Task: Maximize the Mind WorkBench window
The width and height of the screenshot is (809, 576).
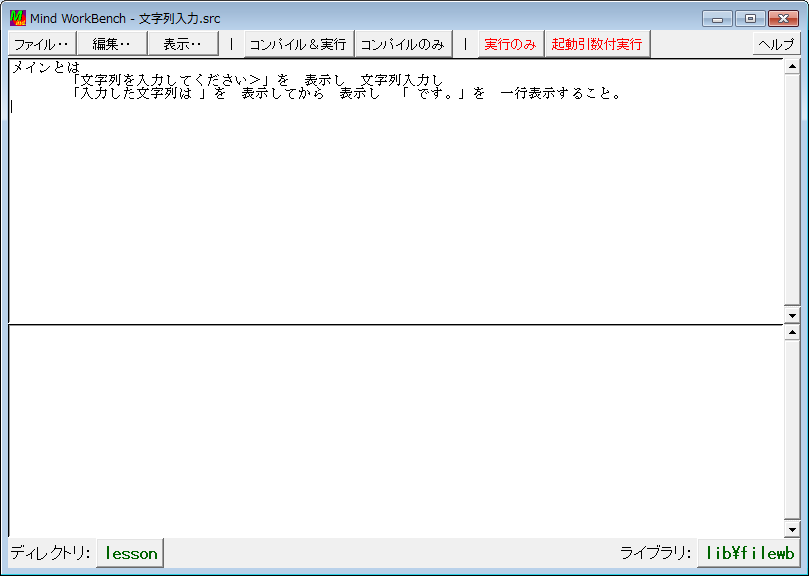Action: pyautogui.click(x=750, y=19)
